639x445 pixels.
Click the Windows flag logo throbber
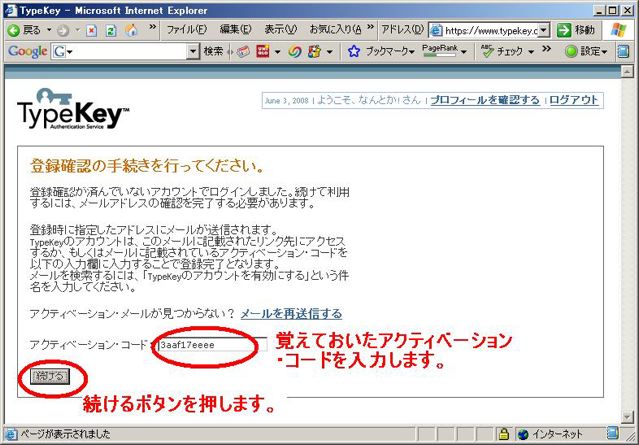tap(619, 30)
